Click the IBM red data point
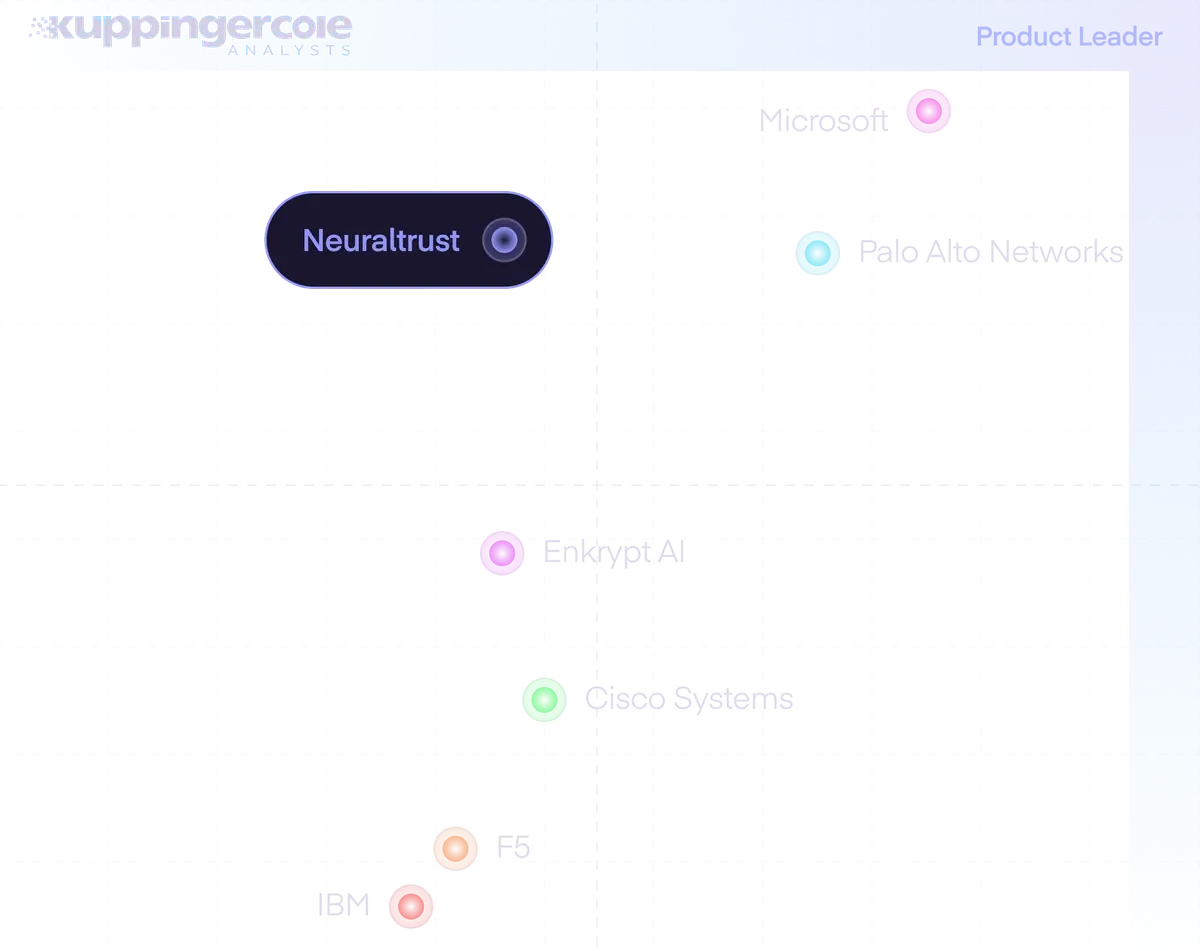The height and width of the screenshot is (951, 1200). tap(411, 906)
